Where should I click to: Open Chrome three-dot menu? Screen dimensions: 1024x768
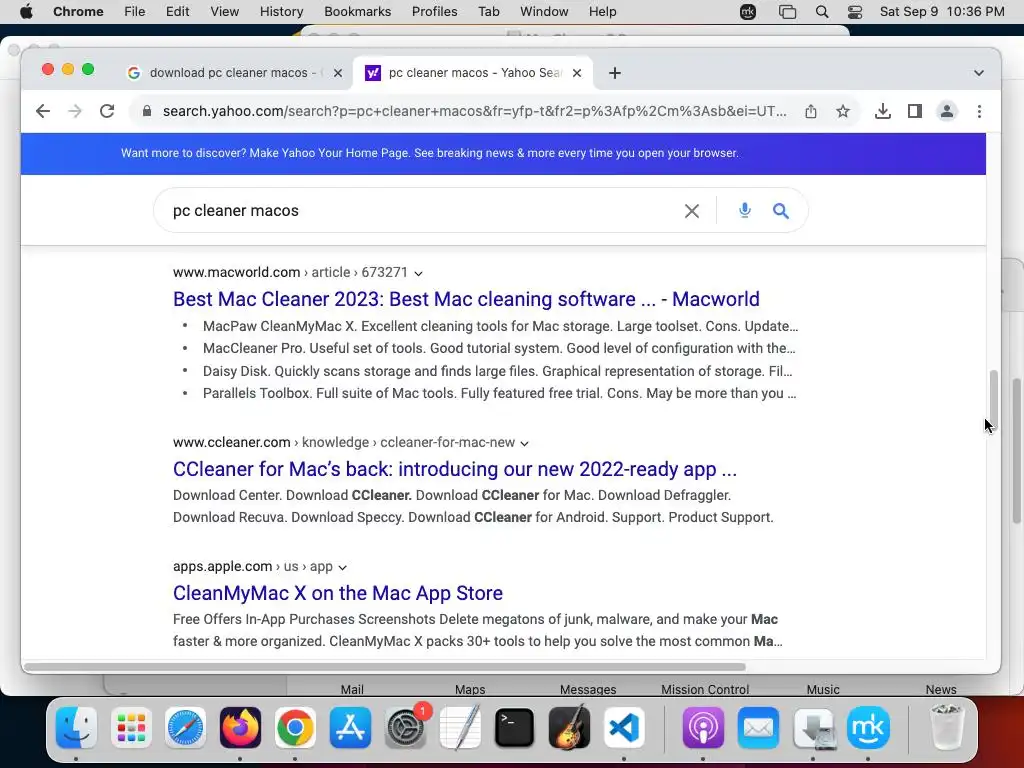tap(979, 111)
